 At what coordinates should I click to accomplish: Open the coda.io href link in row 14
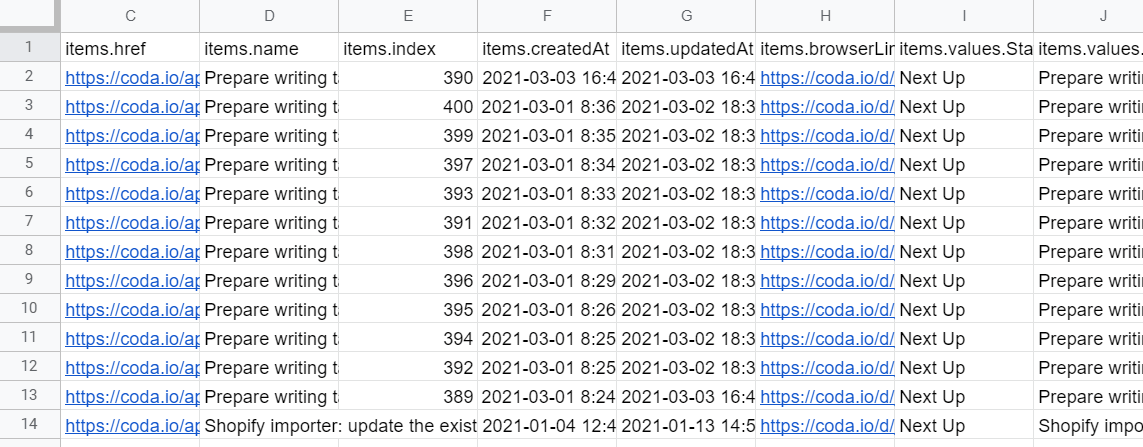point(132,426)
